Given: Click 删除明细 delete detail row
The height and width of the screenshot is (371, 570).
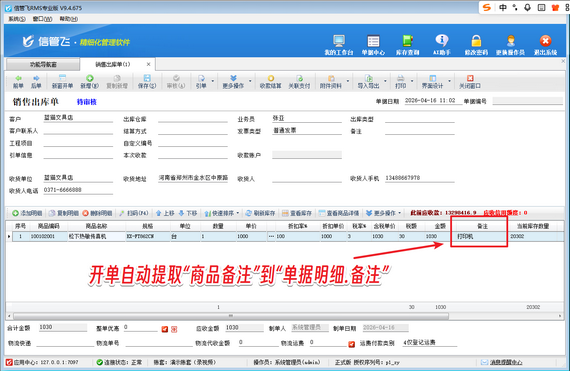Looking at the screenshot, I should click(x=97, y=213).
